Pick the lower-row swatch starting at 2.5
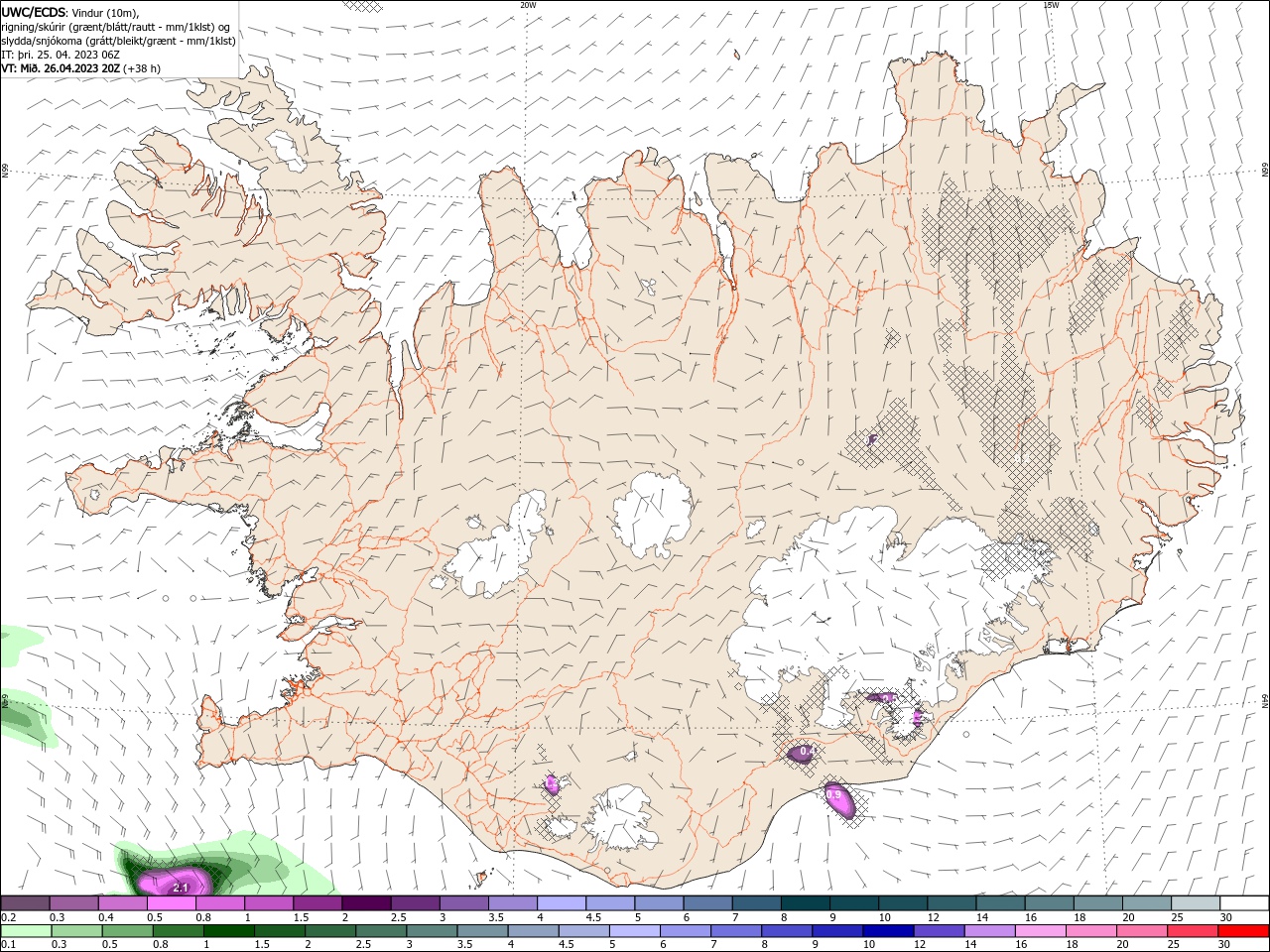 381,931
